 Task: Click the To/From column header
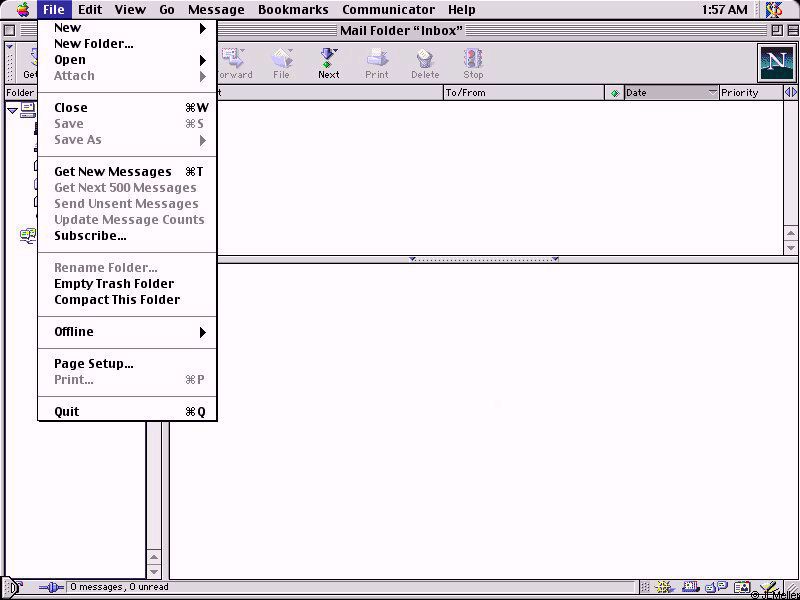[523, 93]
